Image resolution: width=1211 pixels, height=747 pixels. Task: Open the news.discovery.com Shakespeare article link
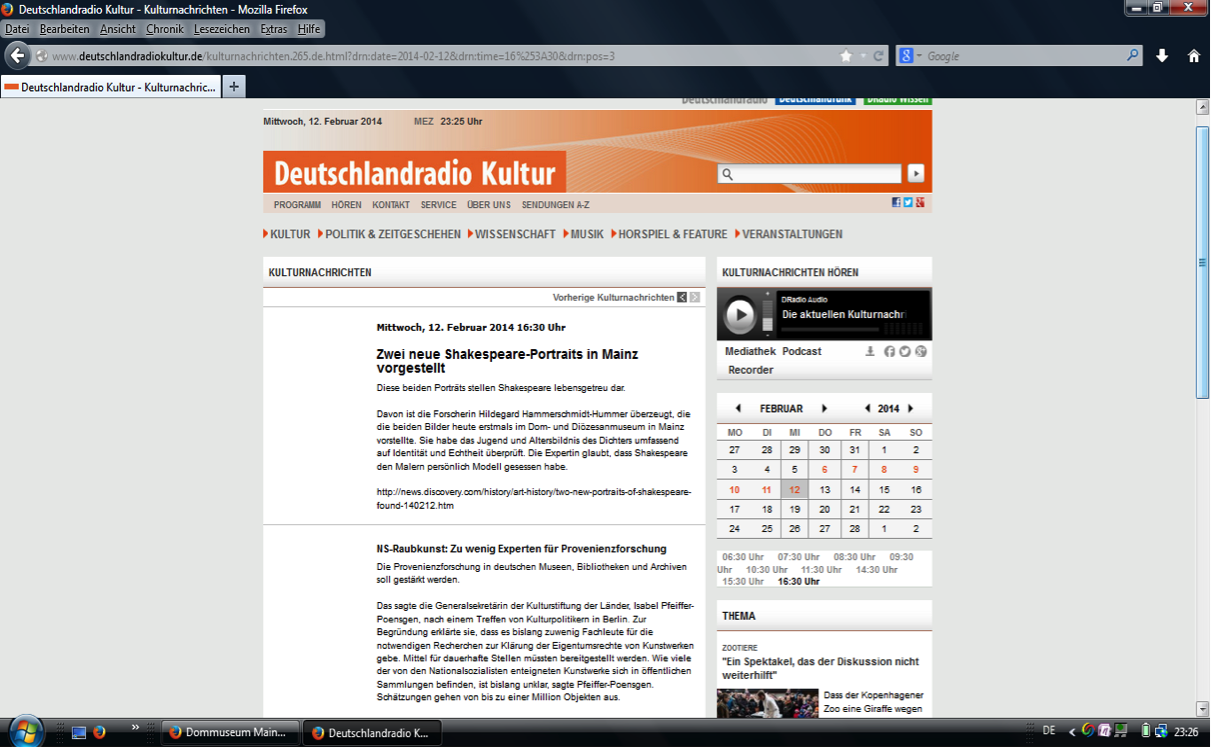[534, 498]
